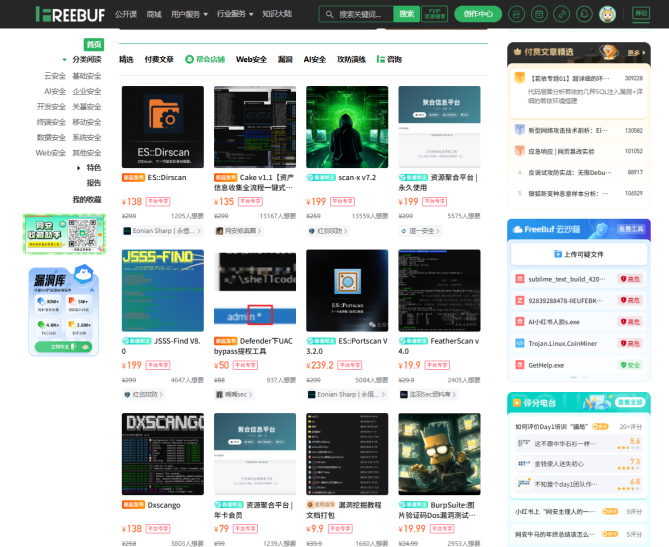Click the QR code in 网安收藏助手 banner
The width and height of the screenshot is (669, 547).
coord(82,233)
